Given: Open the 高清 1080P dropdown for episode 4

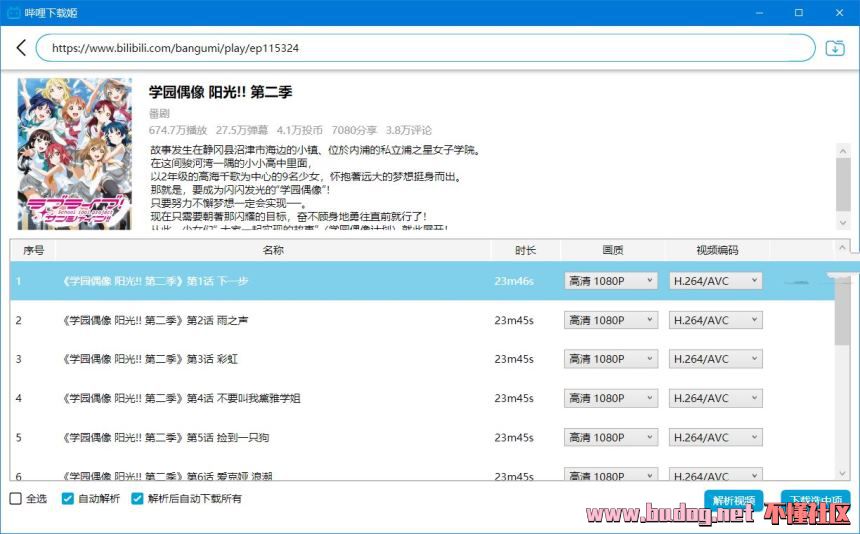Looking at the screenshot, I should [x=610, y=398].
